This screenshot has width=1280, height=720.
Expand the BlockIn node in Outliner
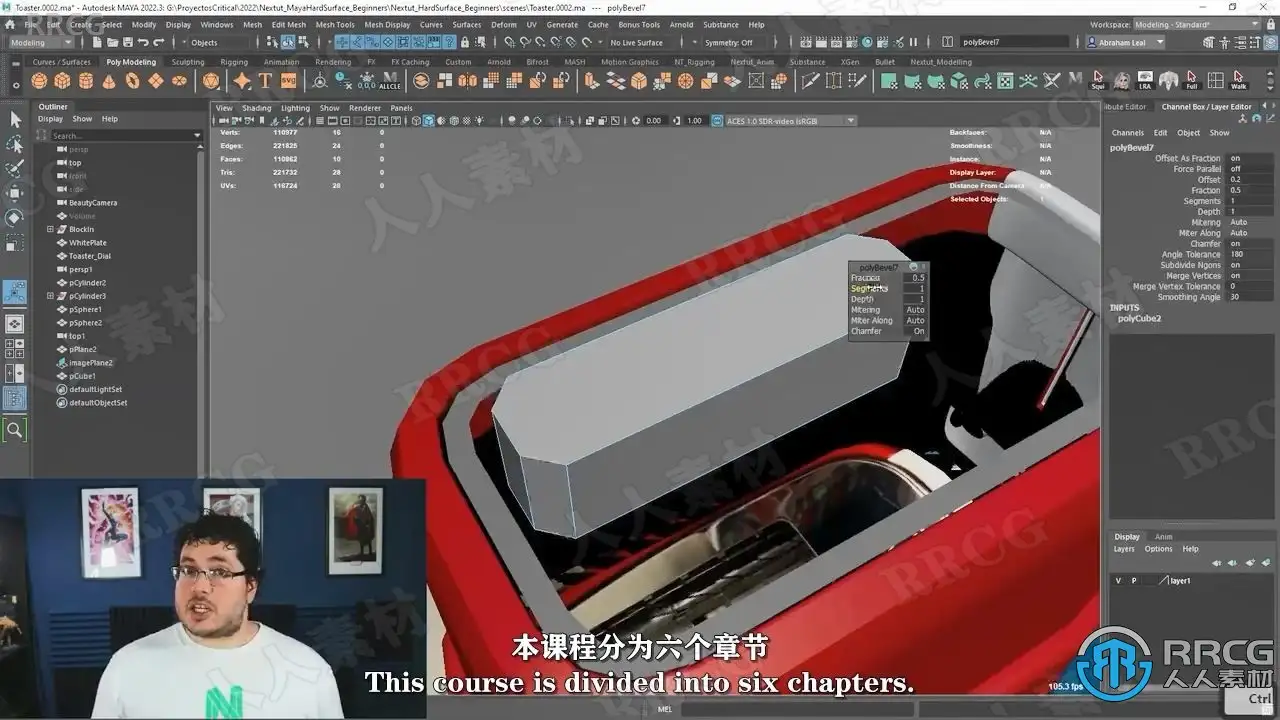click(x=50, y=229)
